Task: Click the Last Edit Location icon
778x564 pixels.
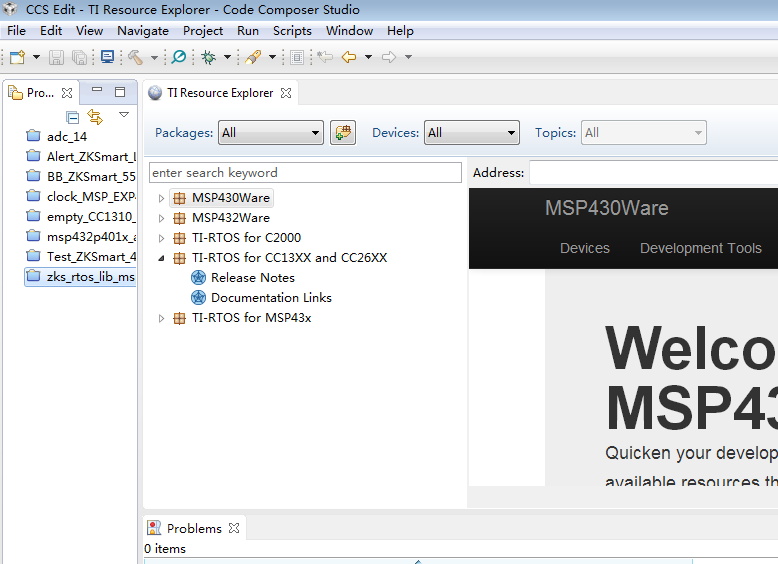Action: point(325,58)
